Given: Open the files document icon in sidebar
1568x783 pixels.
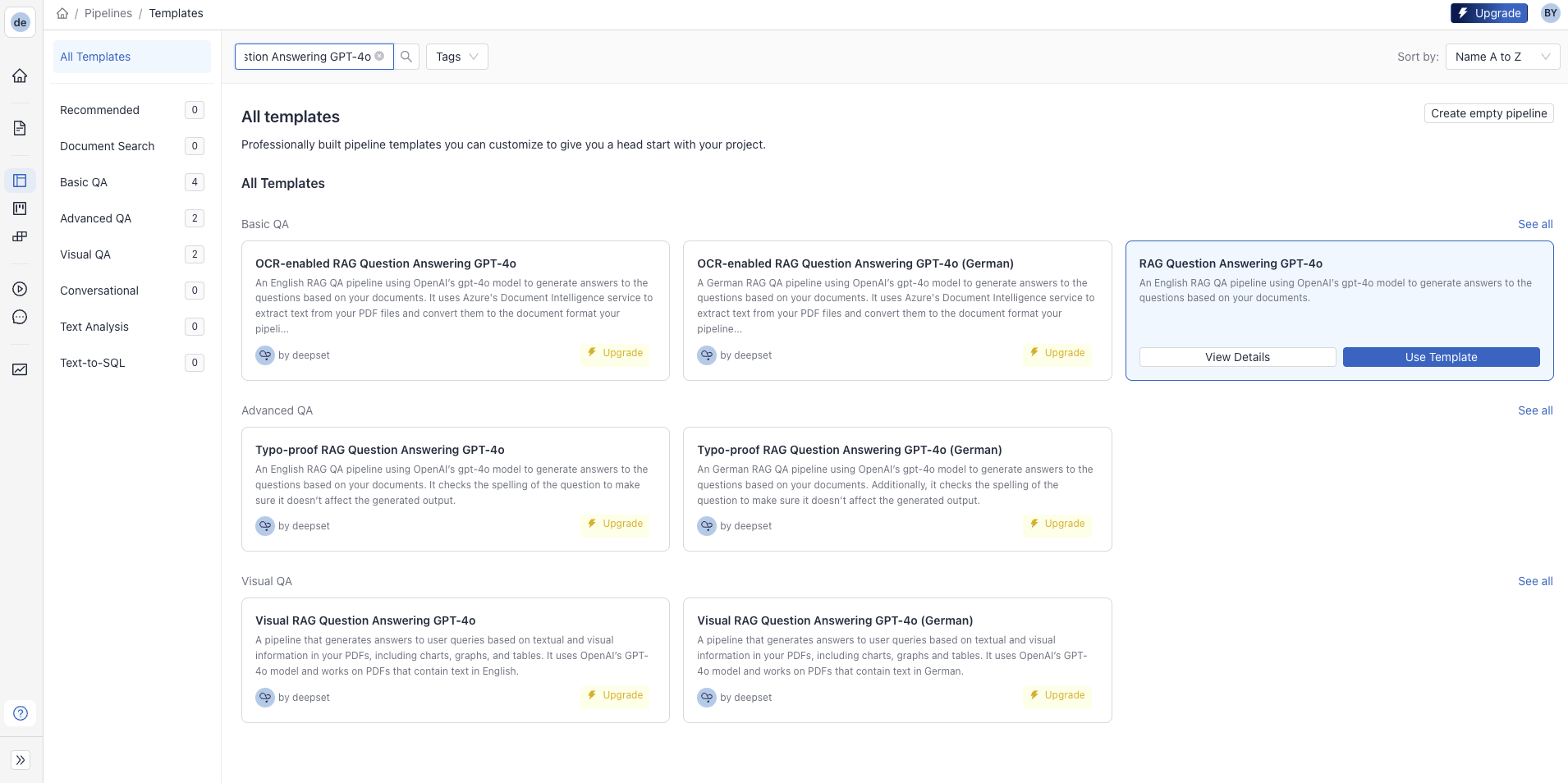Looking at the screenshot, I should [x=20, y=128].
